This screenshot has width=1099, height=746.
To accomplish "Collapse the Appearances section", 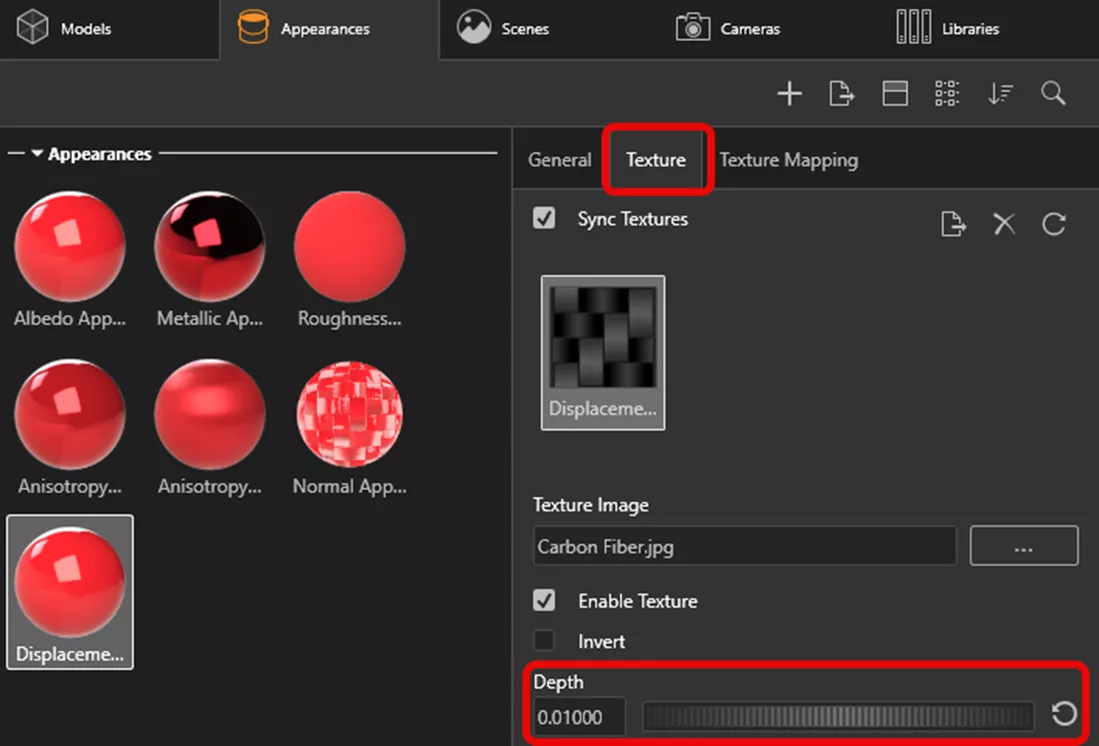I will pos(37,154).
